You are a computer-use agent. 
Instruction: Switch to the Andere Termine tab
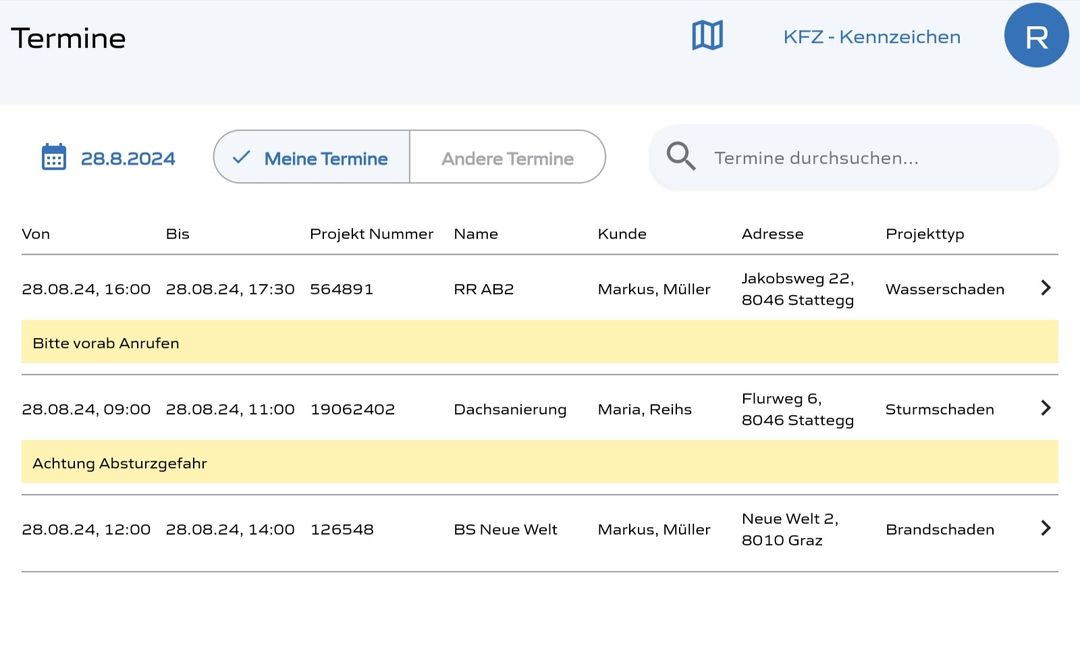pos(506,156)
